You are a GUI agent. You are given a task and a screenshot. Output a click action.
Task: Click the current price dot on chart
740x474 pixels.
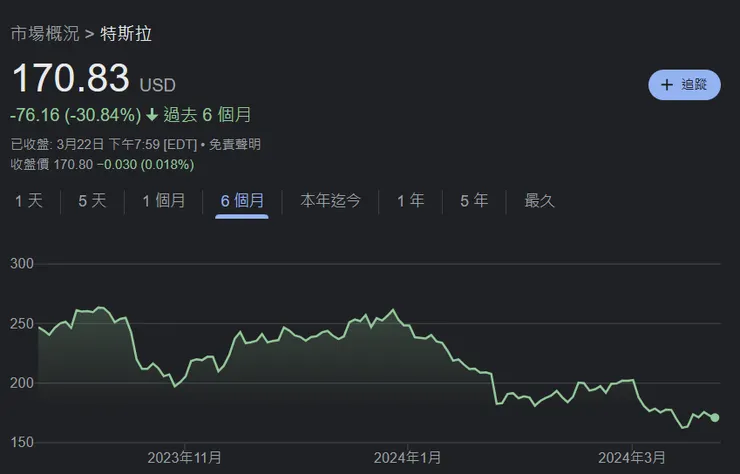point(715,418)
